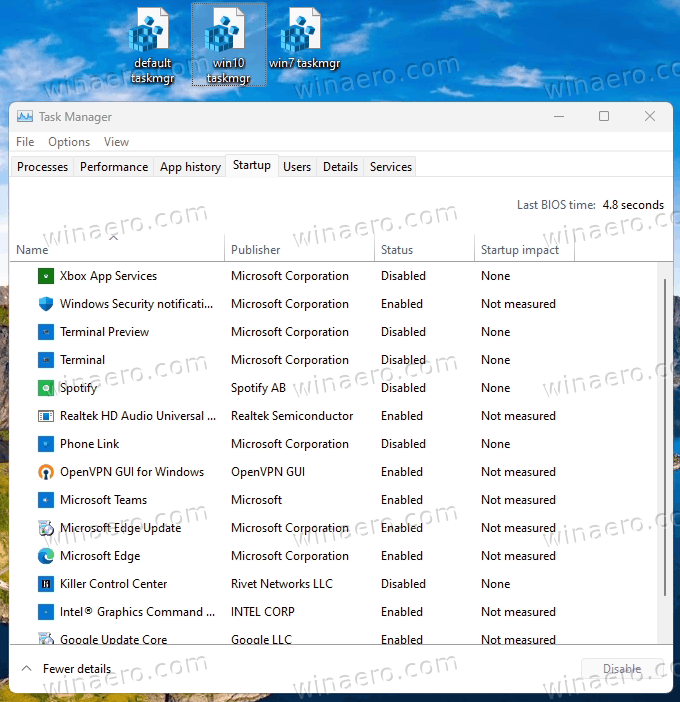Viewport: 680px width, 702px height.
Task: Collapse with the Fewer details arrow
Action: tap(26, 668)
